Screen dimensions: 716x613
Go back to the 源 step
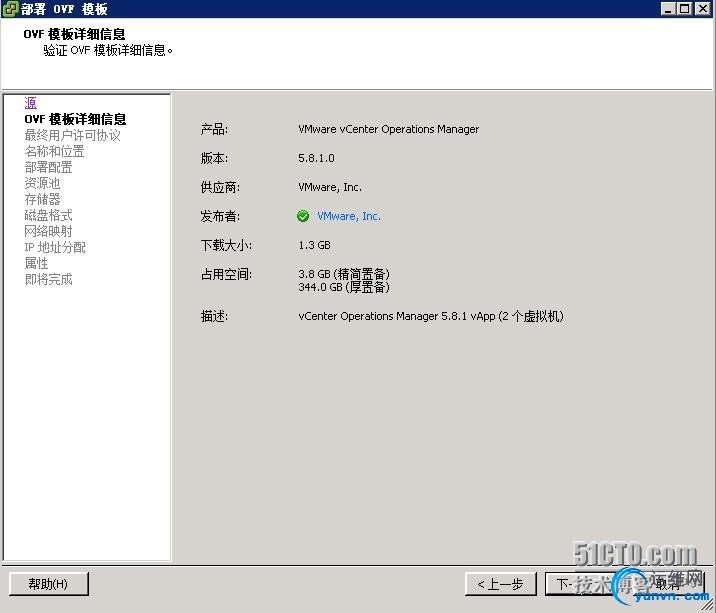(x=31, y=103)
